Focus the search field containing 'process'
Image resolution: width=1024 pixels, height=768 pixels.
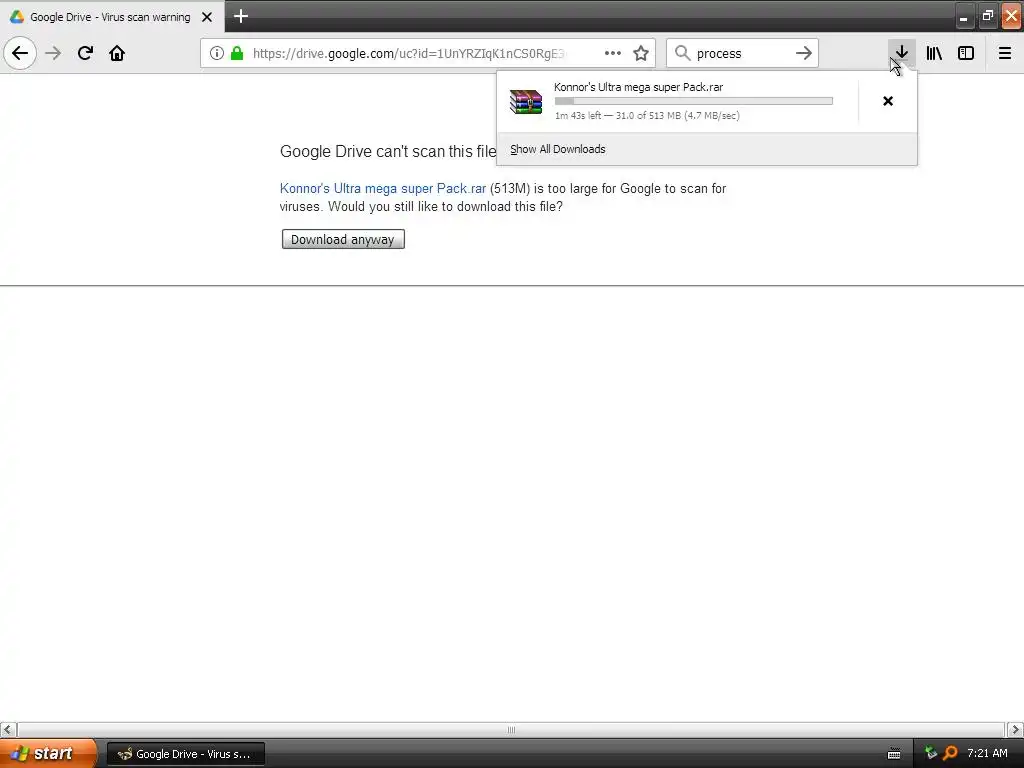coord(741,53)
